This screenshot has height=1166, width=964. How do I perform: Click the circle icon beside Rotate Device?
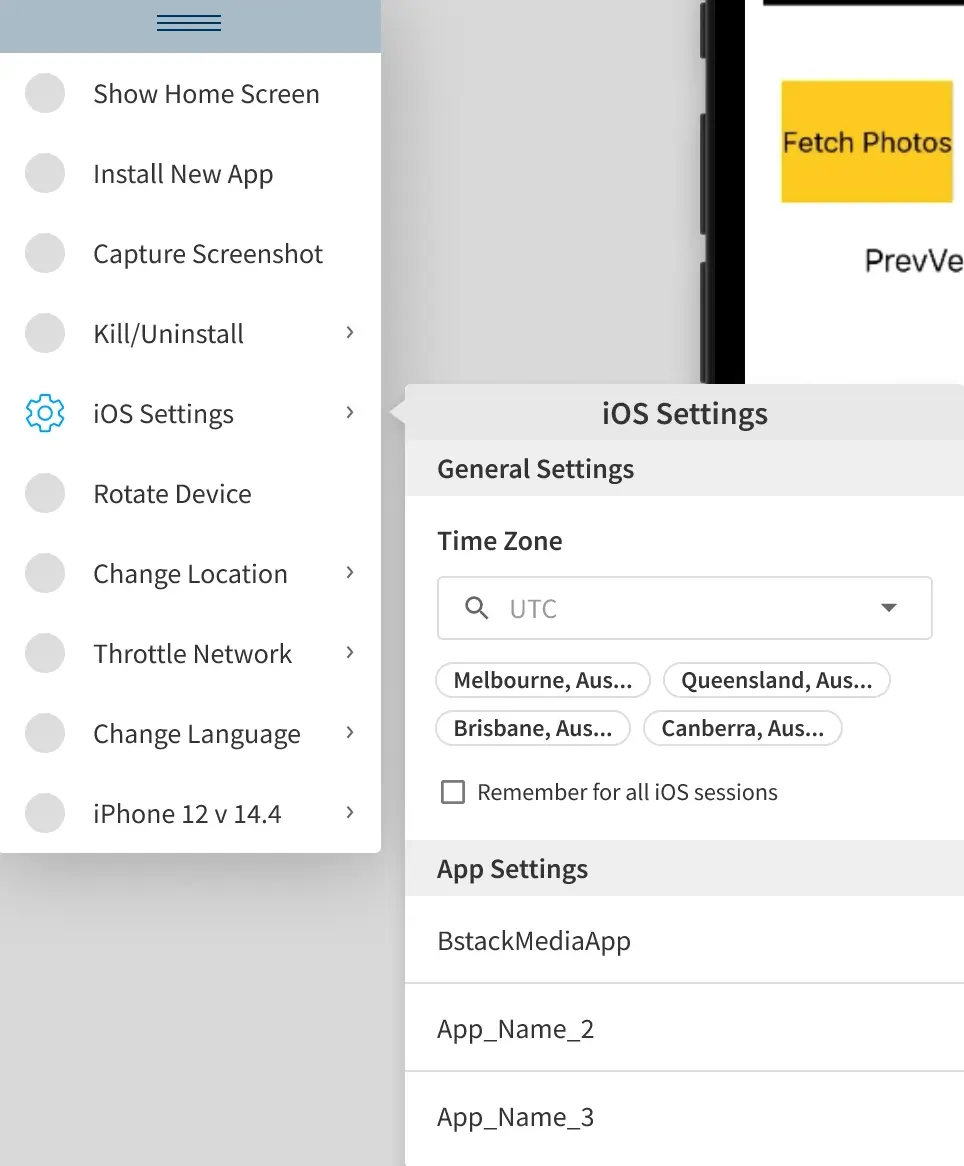[45, 494]
